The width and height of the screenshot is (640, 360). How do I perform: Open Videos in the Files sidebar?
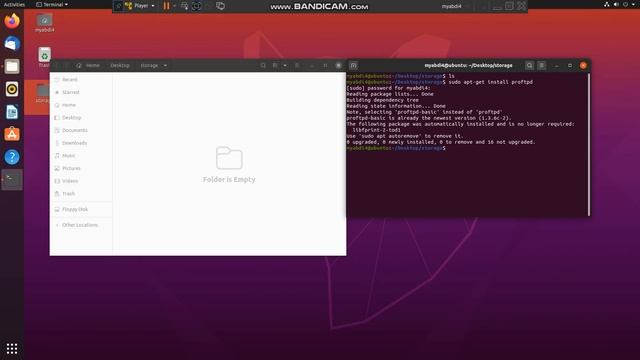point(81,181)
